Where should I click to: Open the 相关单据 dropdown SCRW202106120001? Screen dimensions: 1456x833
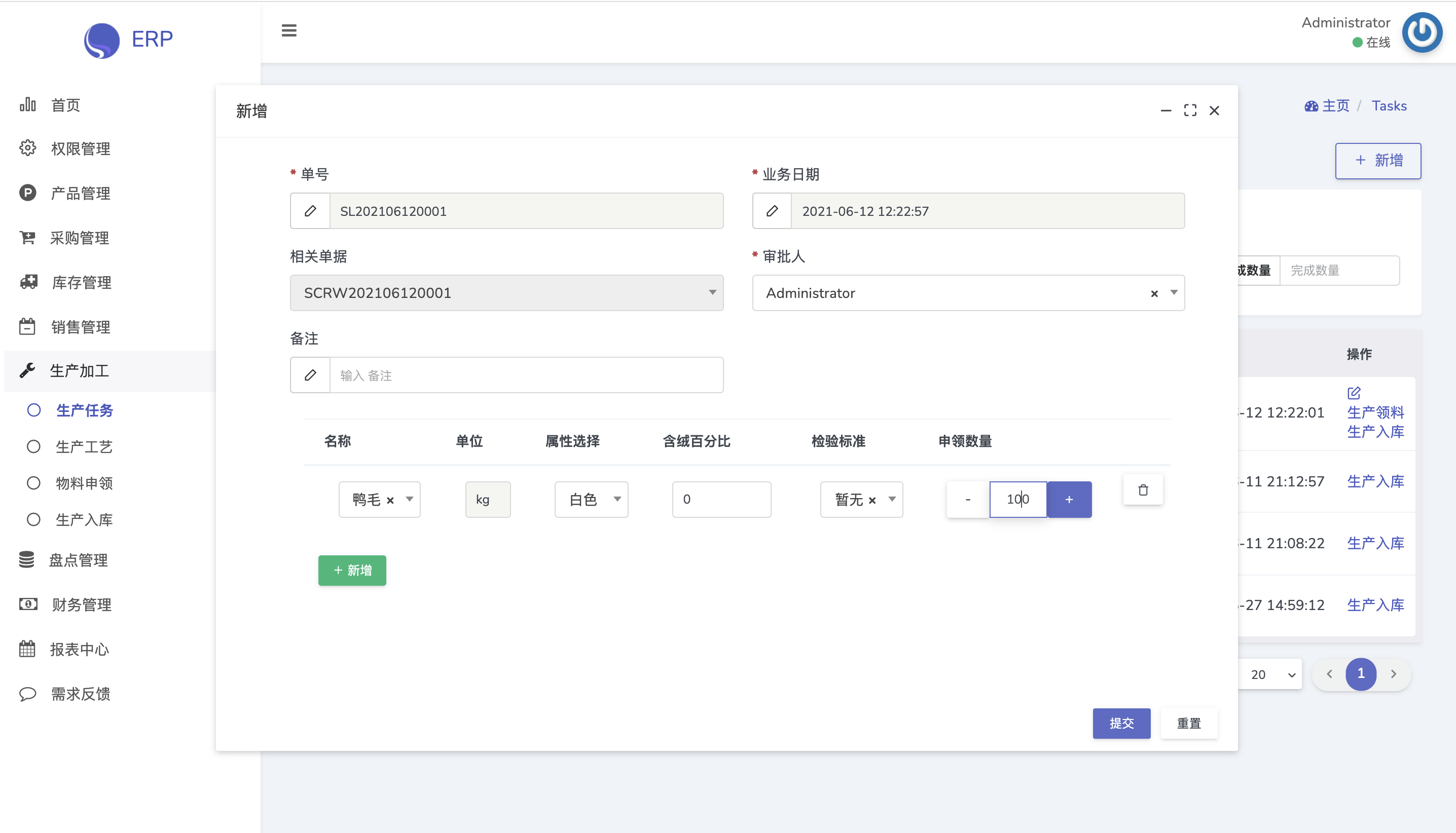click(x=506, y=293)
